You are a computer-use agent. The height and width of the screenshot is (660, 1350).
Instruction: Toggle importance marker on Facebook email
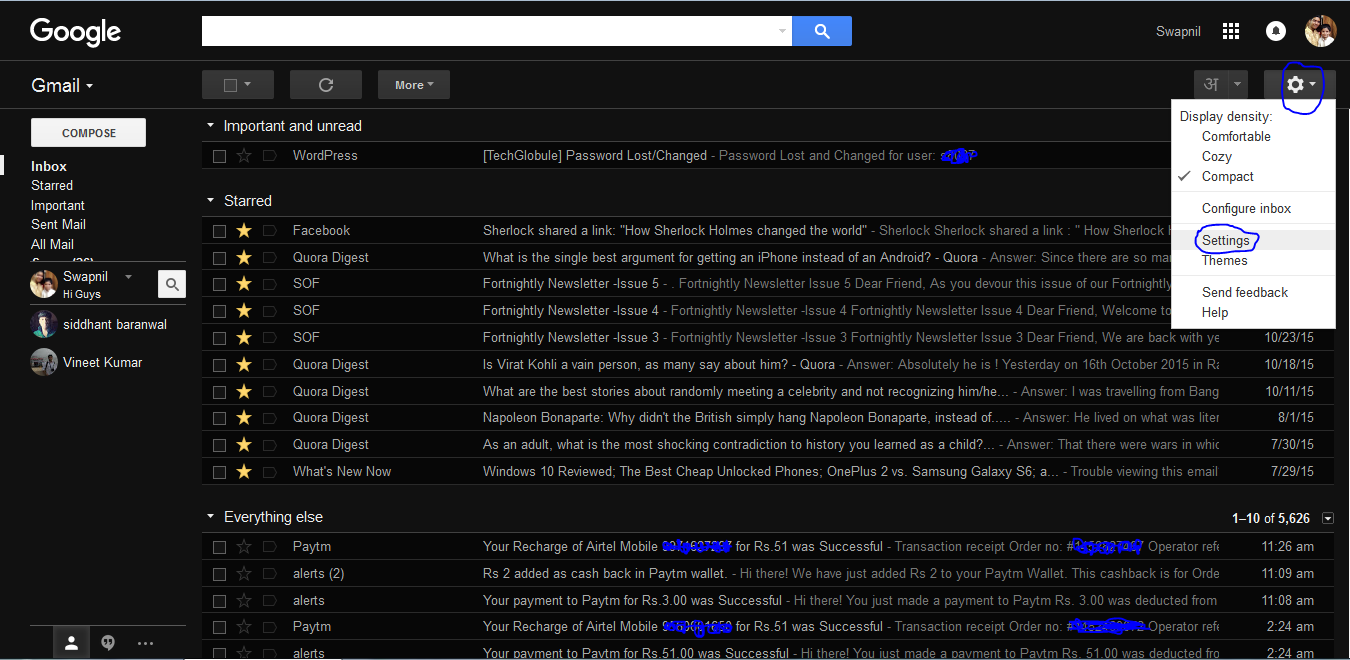[x=269, y=231]
